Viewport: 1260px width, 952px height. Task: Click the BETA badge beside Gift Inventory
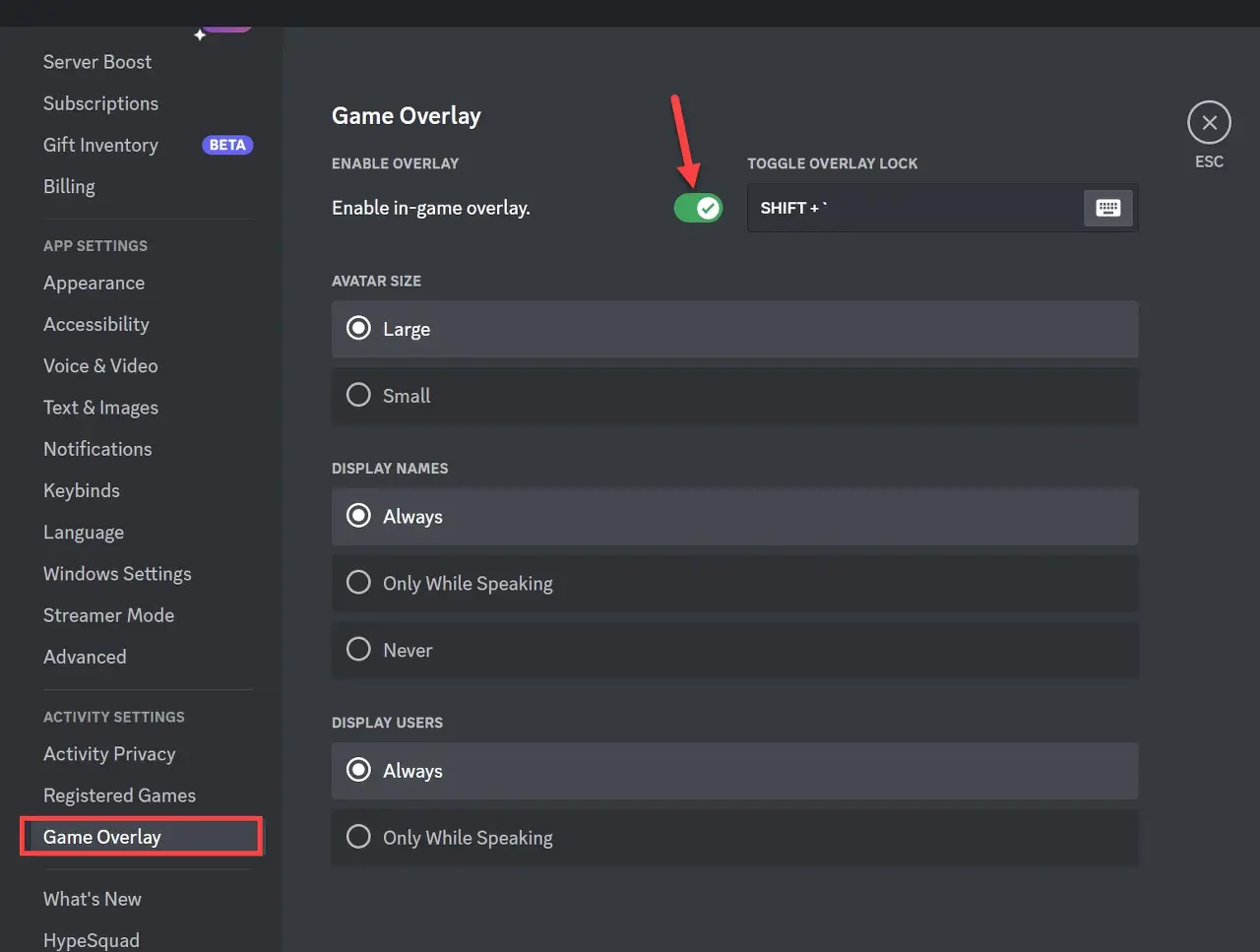pyautogui.click(x=227, y=145)
